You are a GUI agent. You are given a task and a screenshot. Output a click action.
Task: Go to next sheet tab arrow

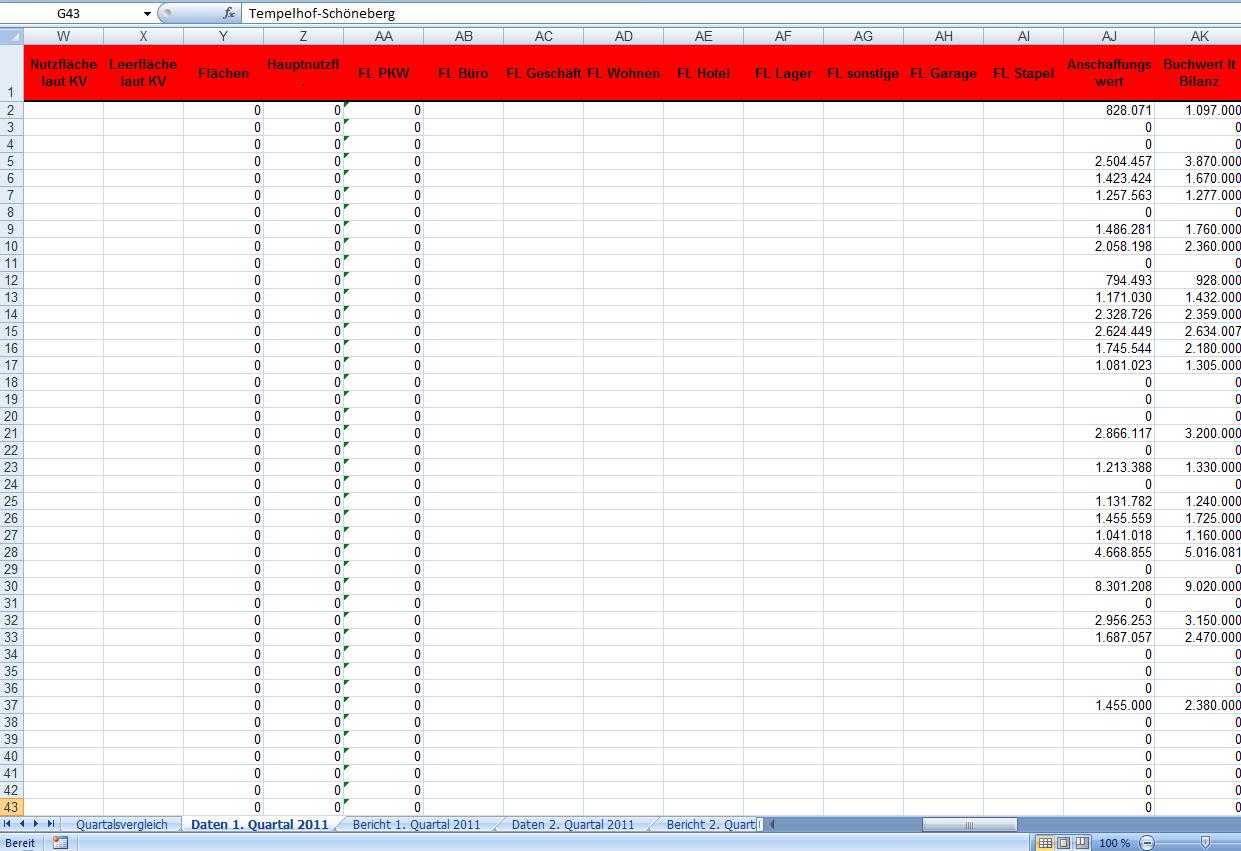click(37, 824)
